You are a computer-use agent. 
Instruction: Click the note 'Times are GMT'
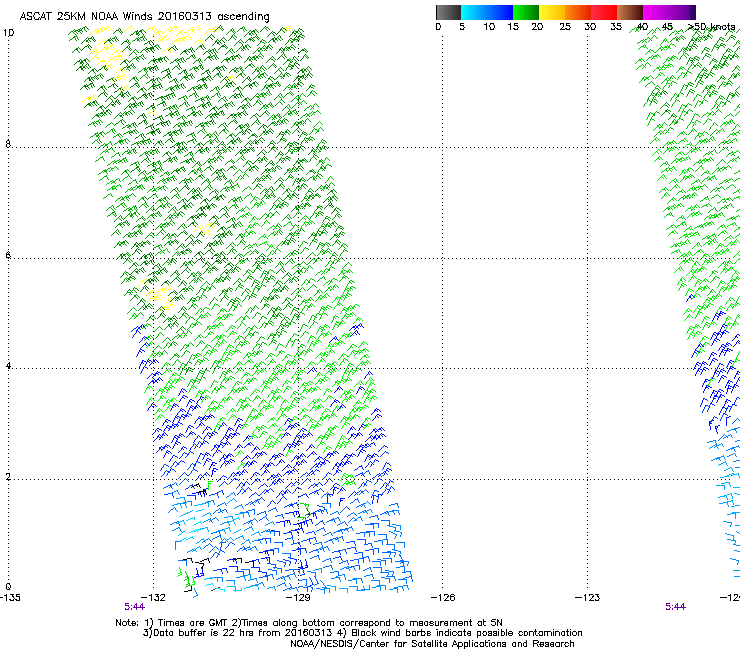[x=193, y=623]
